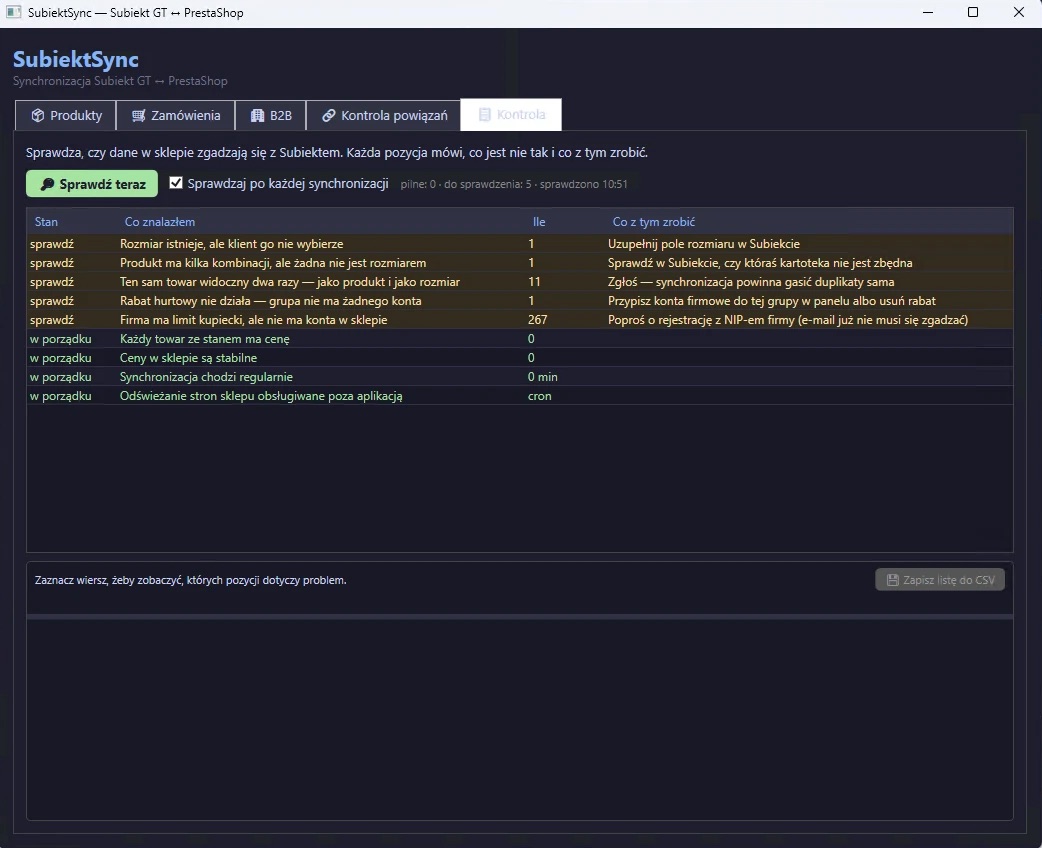Click the link icon on Kontrola powiązań tab

click(328, 116)
